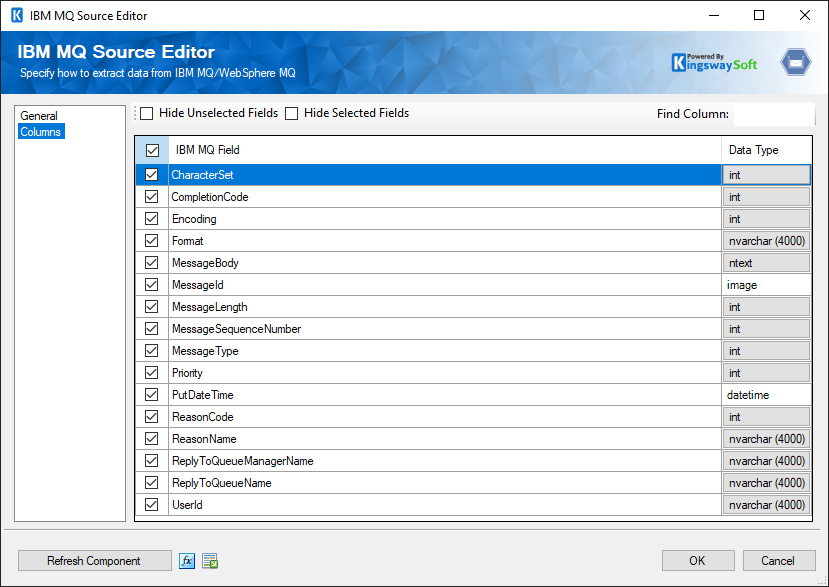
Task: Open data type dropdown for PutDateTime
Action: [x=766, y=395]
